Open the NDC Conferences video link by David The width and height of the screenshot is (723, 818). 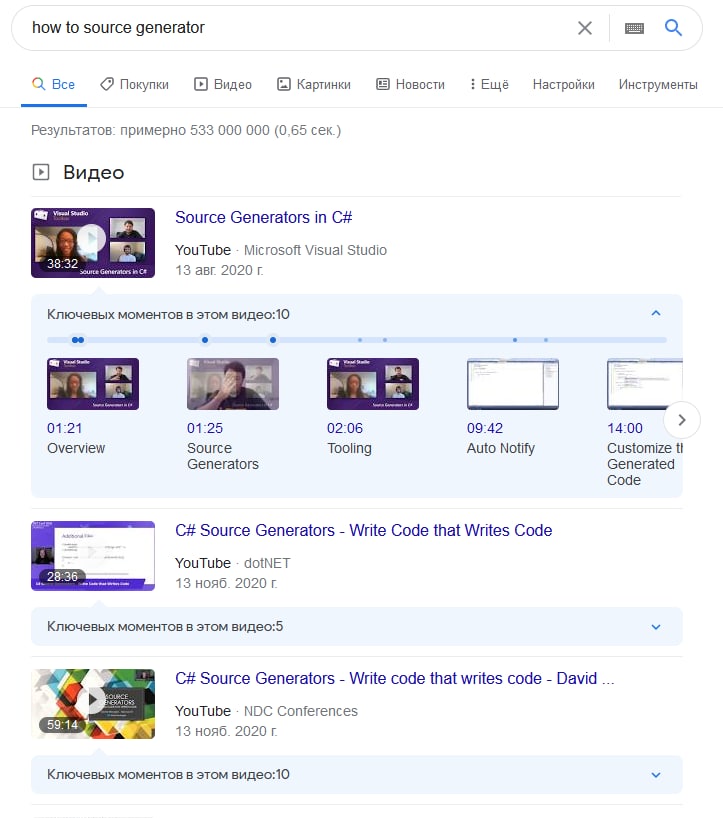pos(395,678)
